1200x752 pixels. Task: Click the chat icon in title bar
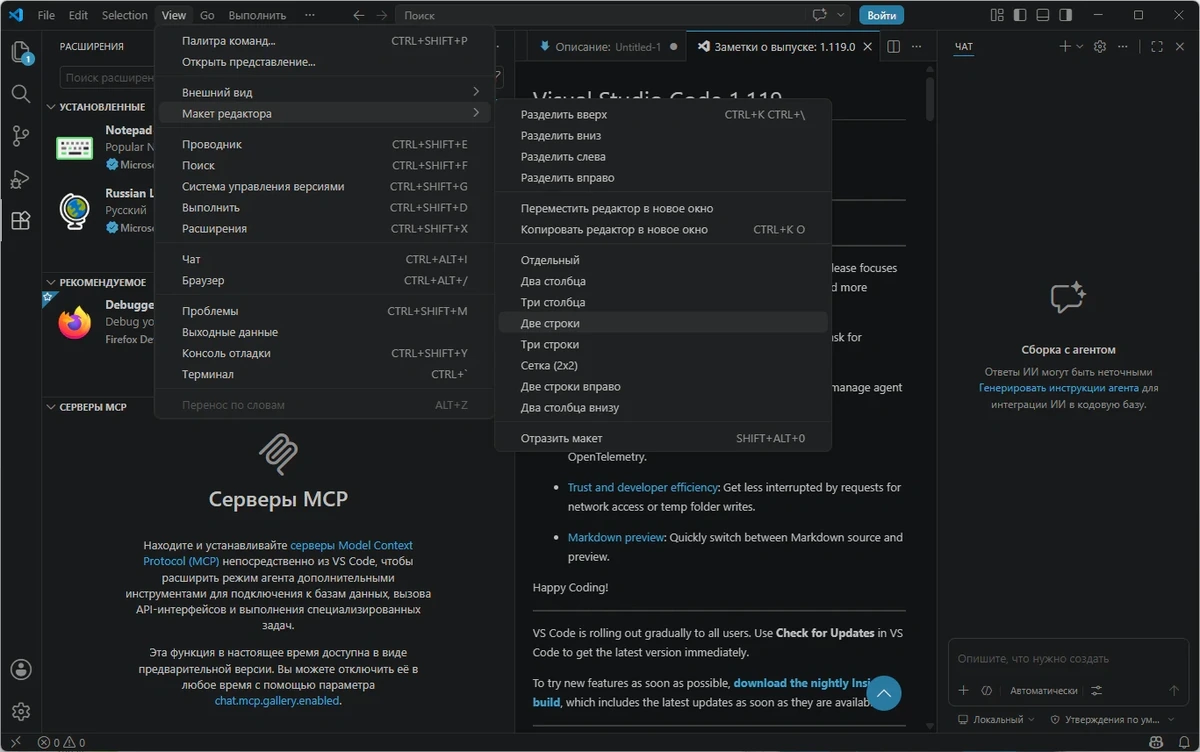(x=821, y=15)
